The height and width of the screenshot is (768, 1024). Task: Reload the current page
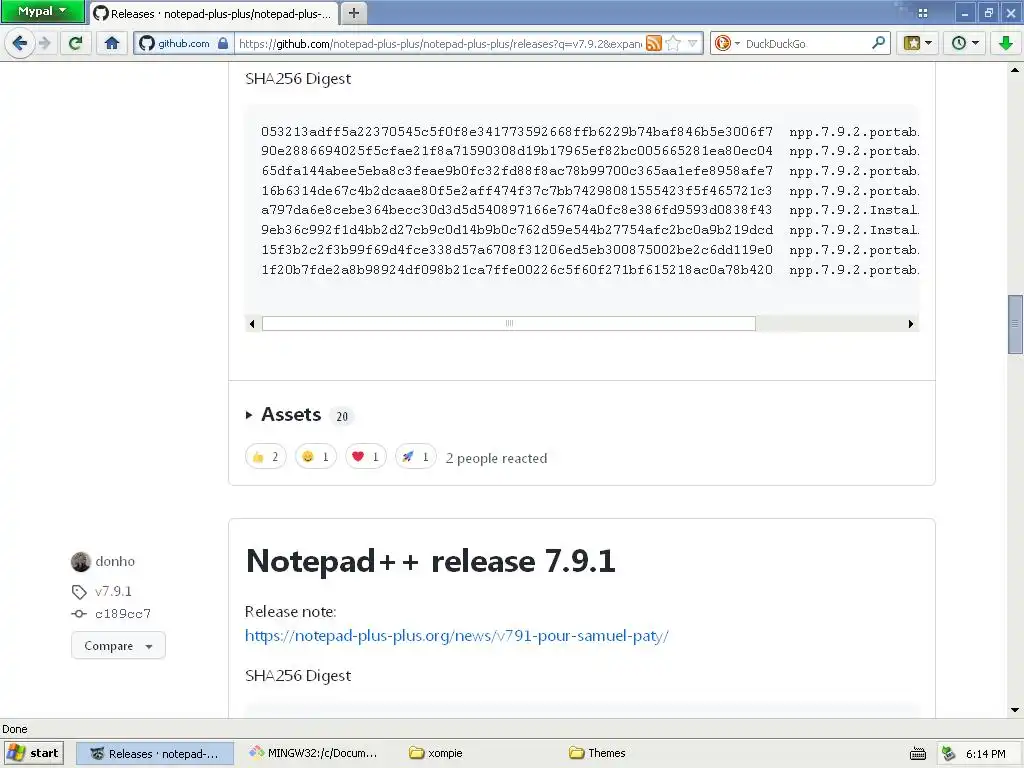tap(75, 43)
